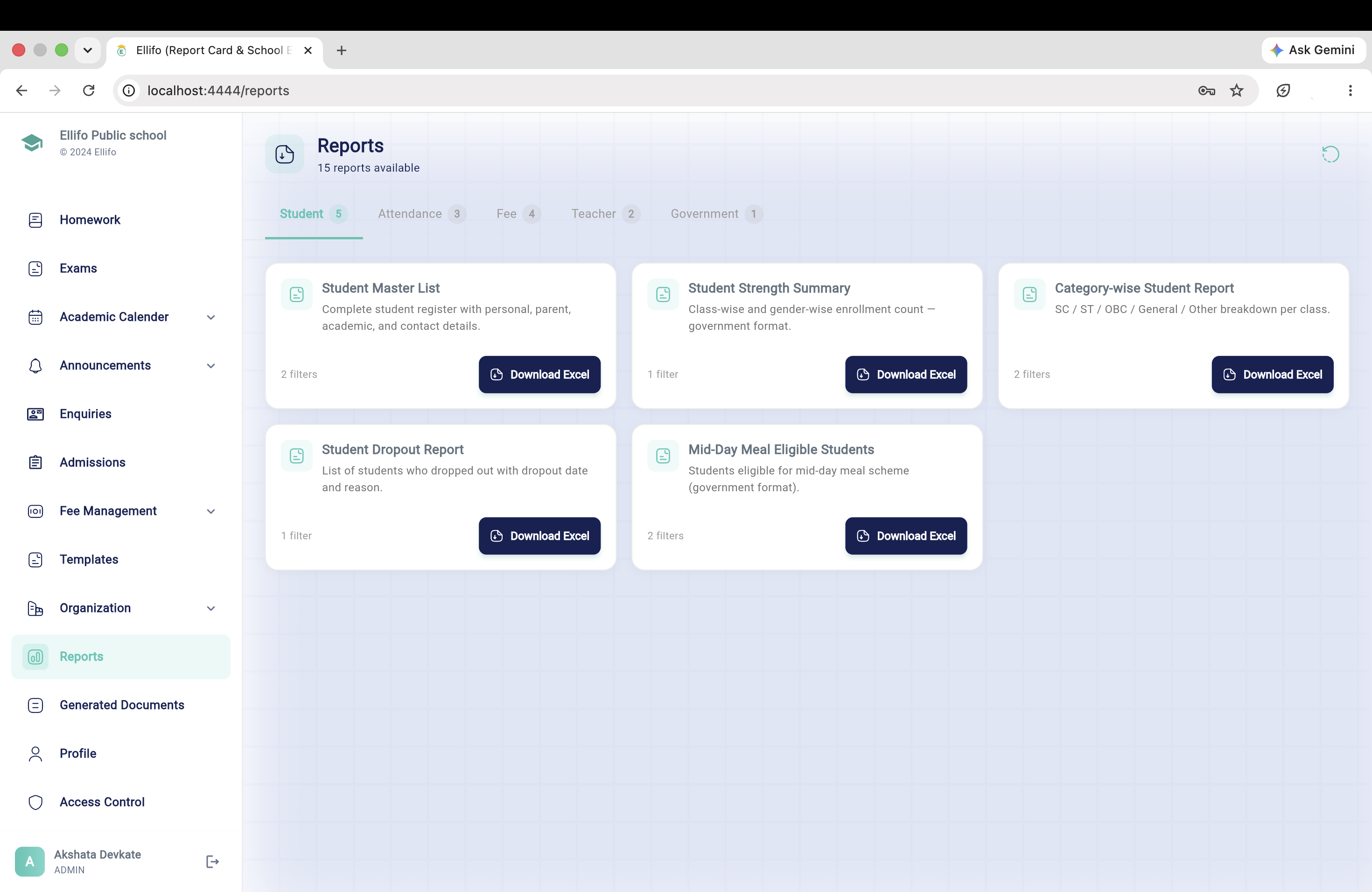Select the Student reports tab

coord(314,214)
